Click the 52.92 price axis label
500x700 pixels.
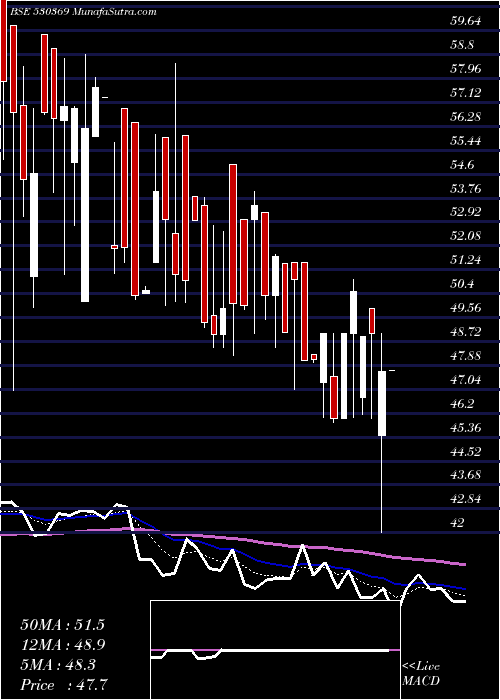click(467, 212)
